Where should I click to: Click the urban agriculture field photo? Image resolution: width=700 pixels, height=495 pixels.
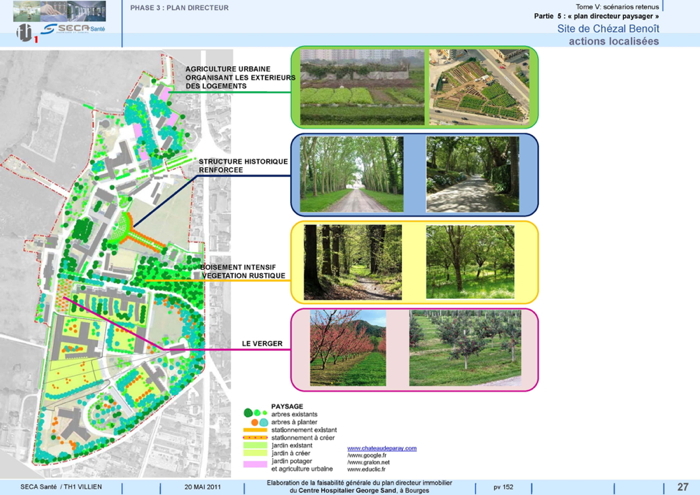click(x=360, y=85)
